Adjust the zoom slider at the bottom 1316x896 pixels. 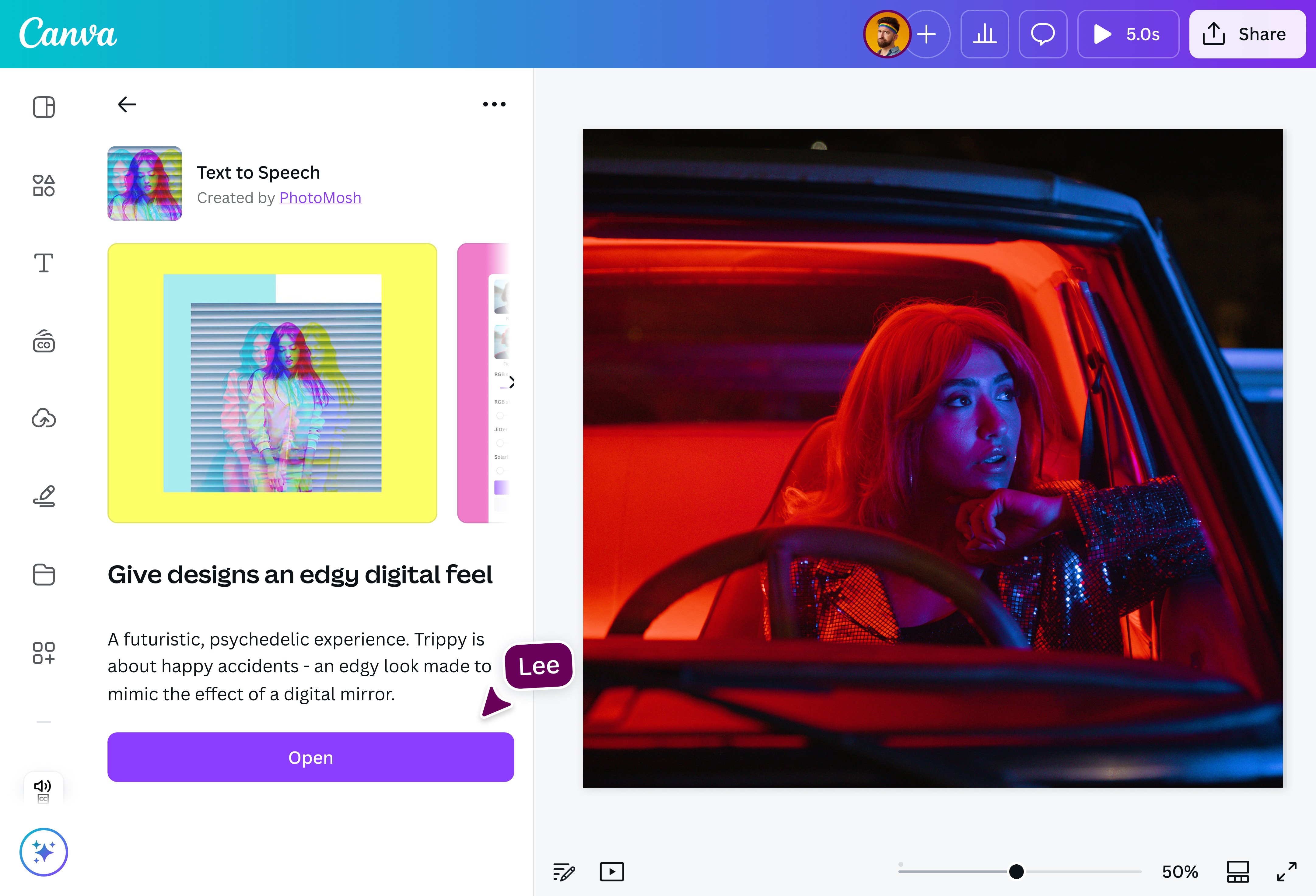coord(1017,872)
